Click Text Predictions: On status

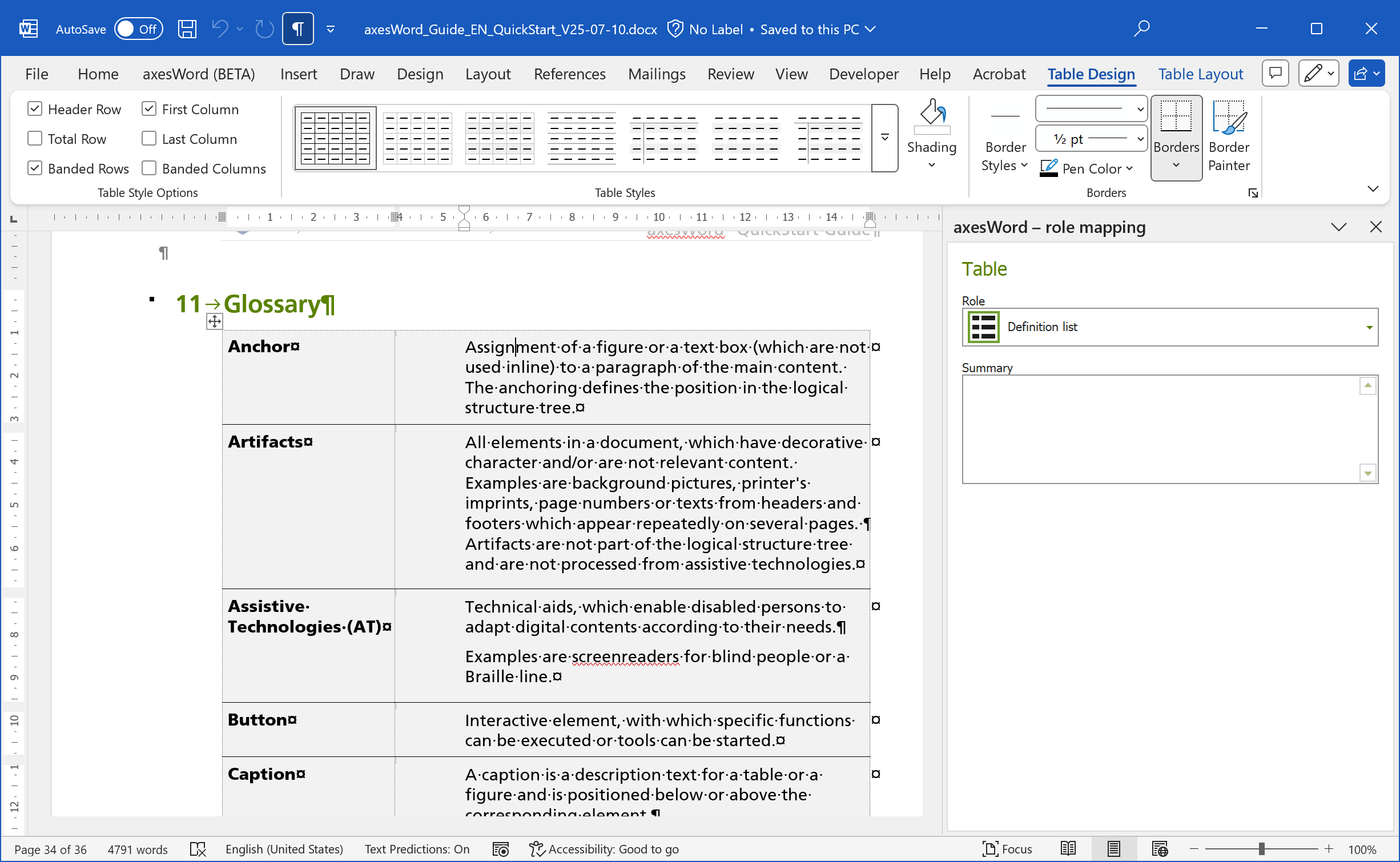pyautogui.click(x=417, y=849)
